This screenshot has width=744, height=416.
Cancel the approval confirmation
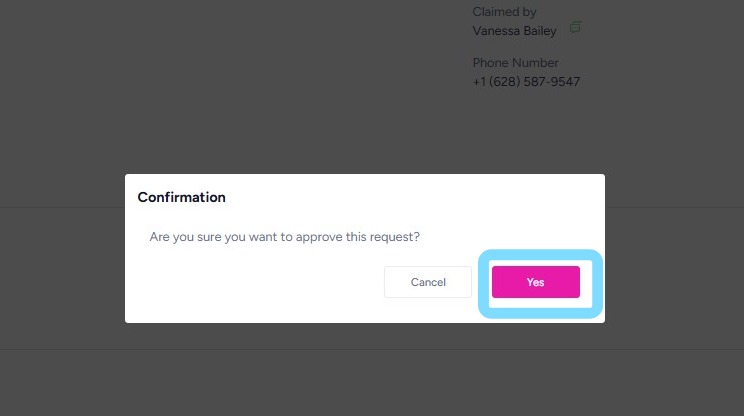pos(428,282)
